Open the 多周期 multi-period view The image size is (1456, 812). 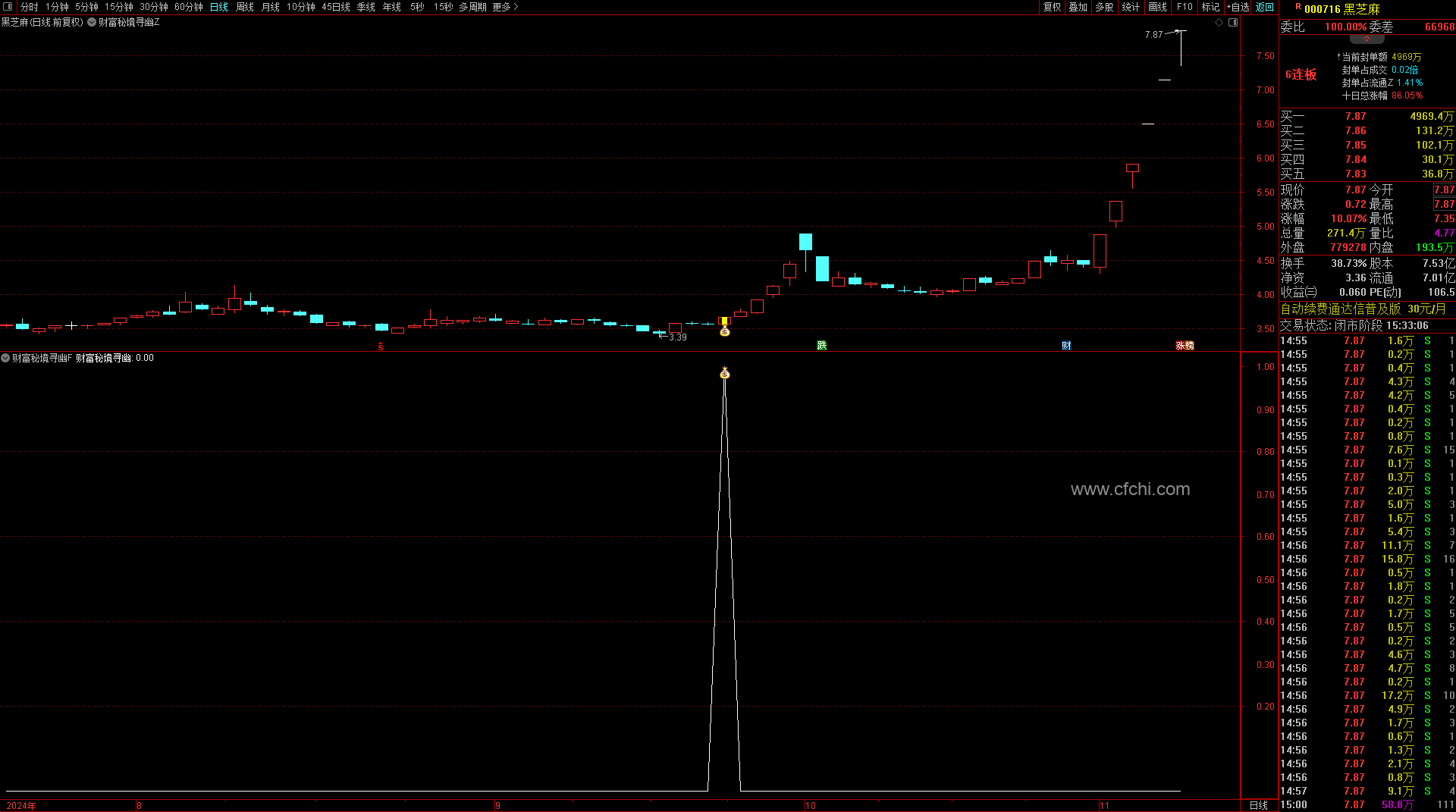472,7
